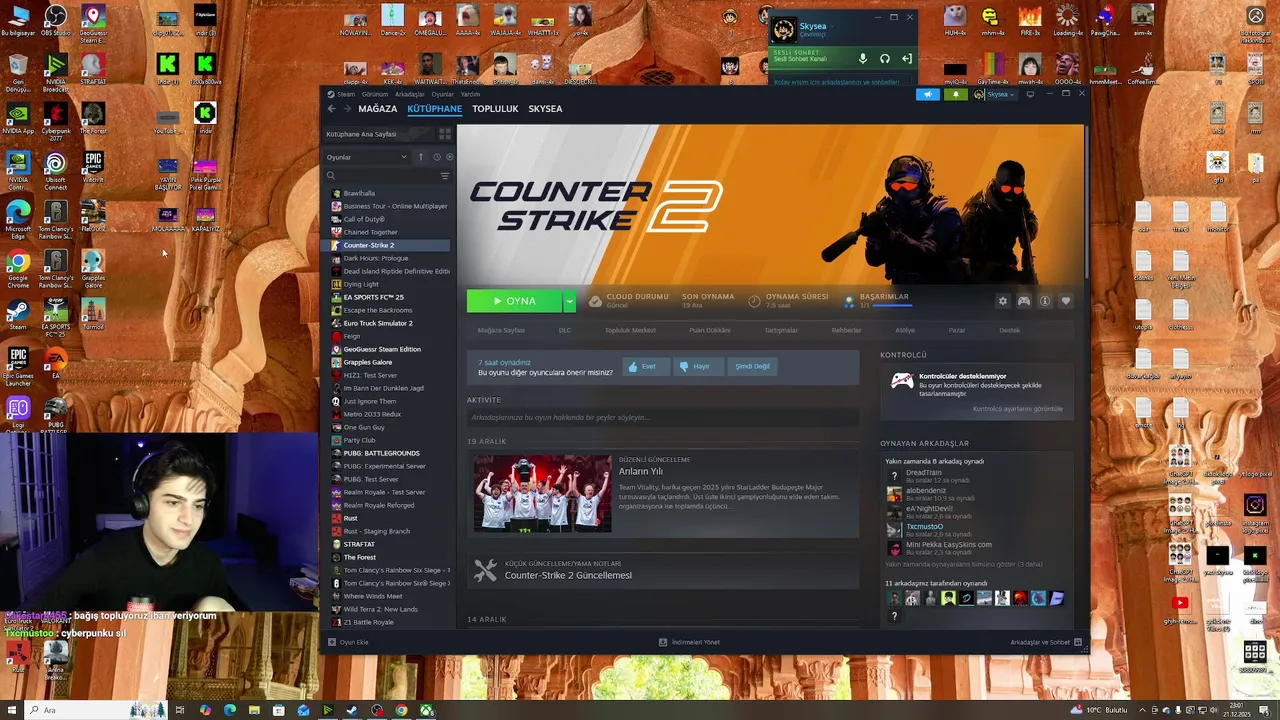Open the Skysea account dropdown
This screenshot has height=720, width=1280.
coord(994,94)
